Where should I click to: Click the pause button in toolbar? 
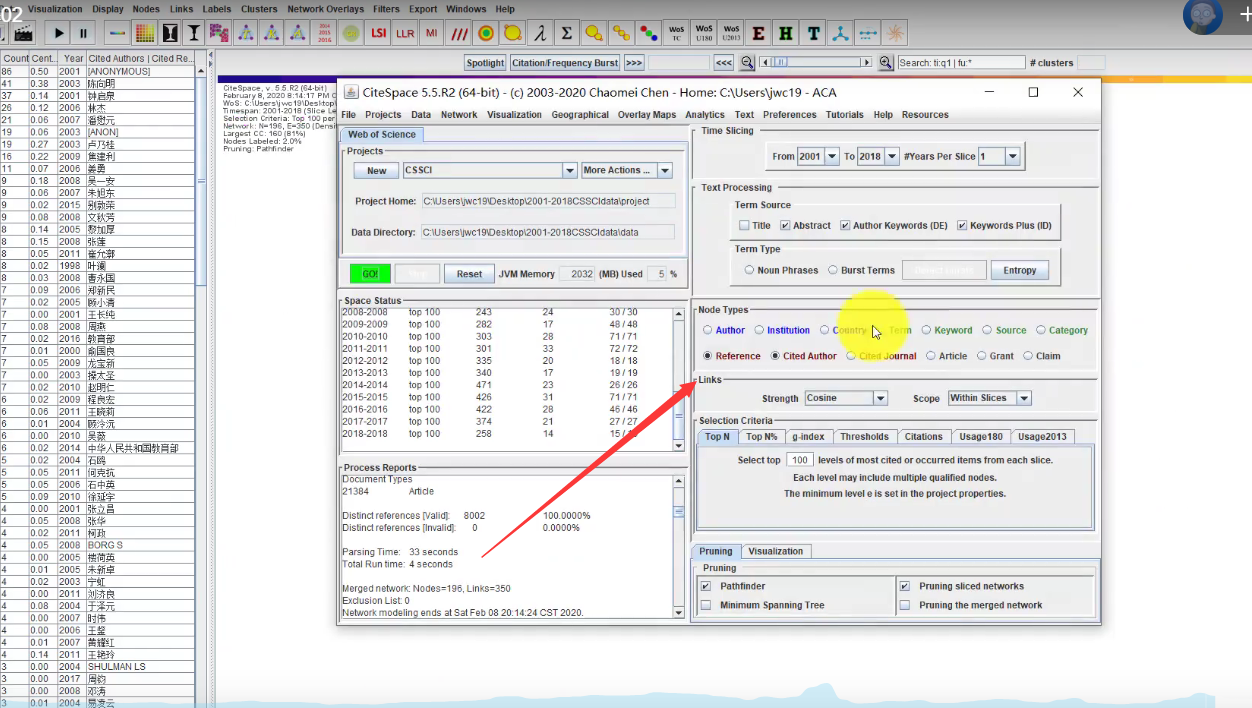pyautogui.click(x=84, y=33)
